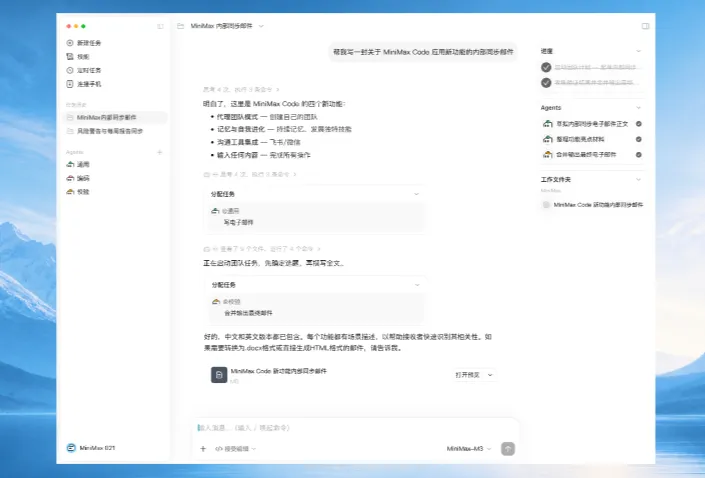The image size is (705, 478).
Task: Open the MiniMax Code file attachment link
Action: pyautogui.click(x=278, y=371)
